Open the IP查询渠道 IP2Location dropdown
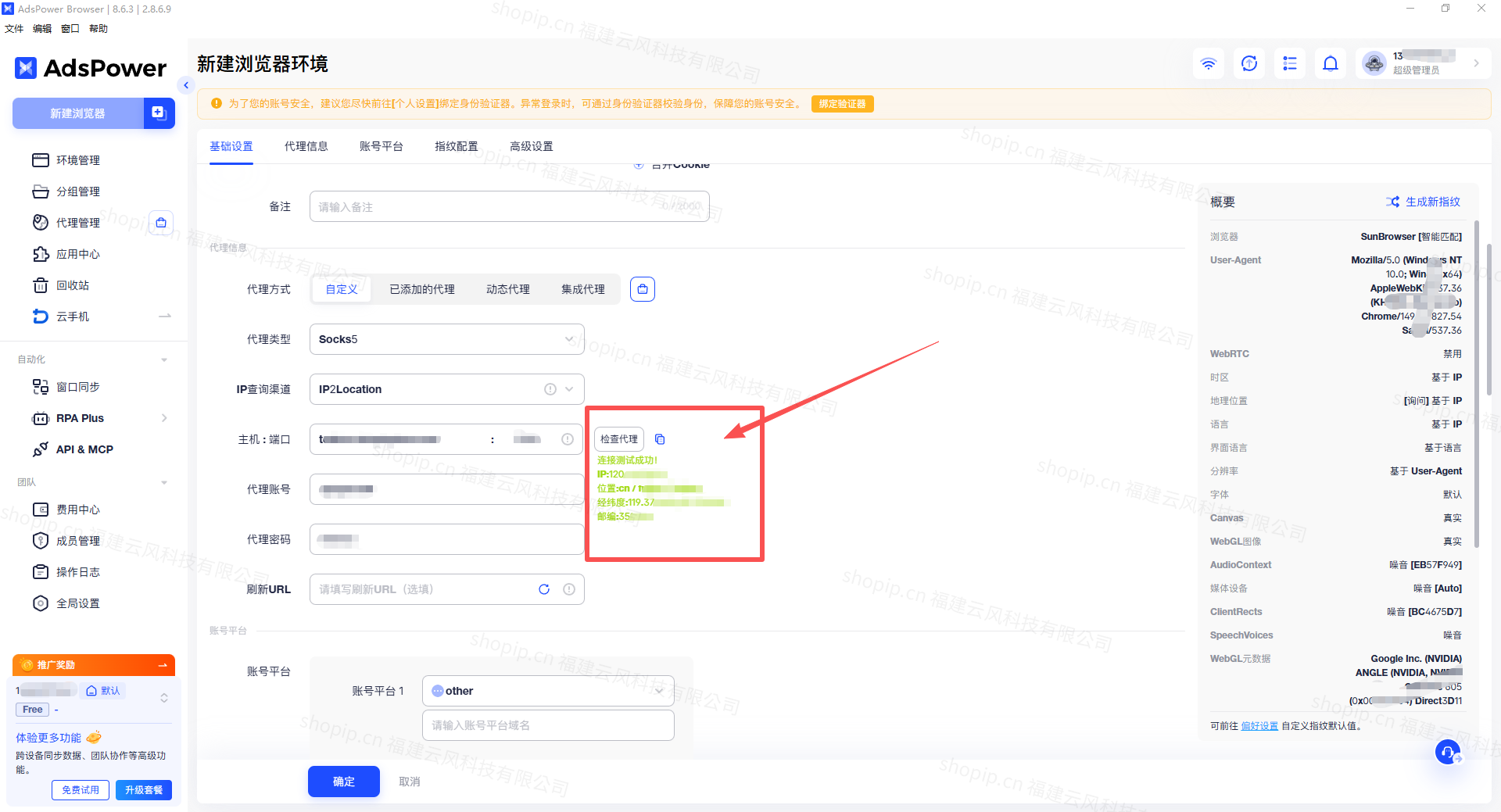Image resolution: width=1501 pixels, height=812 pixels. coord(446,389)
